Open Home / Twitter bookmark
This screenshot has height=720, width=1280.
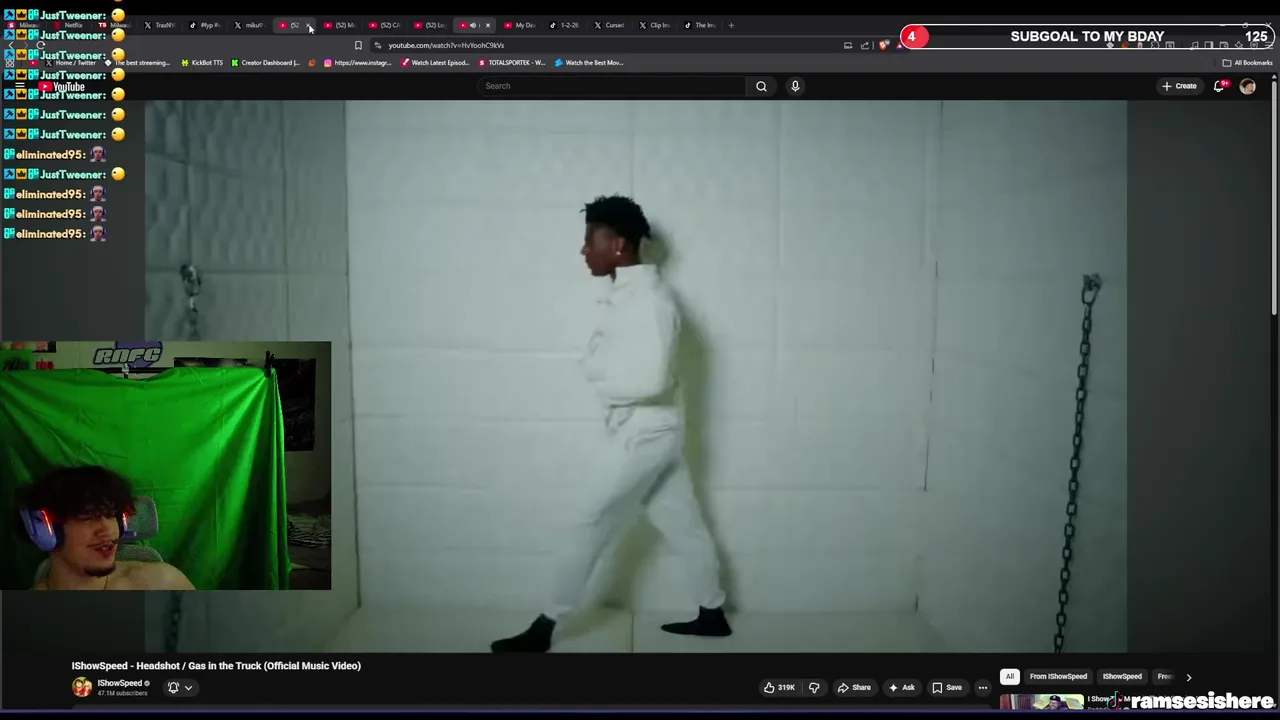tap(70, 63)
